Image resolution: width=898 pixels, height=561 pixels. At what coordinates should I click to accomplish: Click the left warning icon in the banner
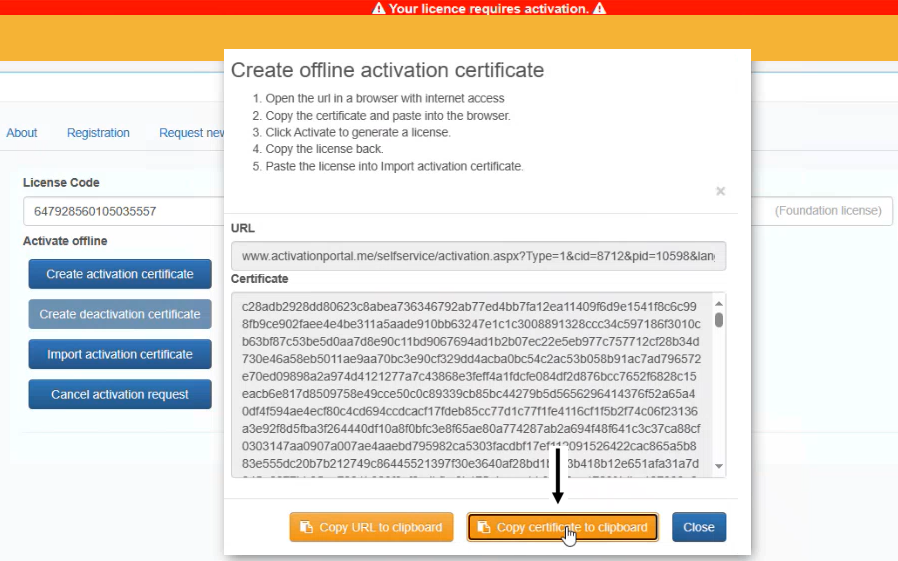(379, 8)
